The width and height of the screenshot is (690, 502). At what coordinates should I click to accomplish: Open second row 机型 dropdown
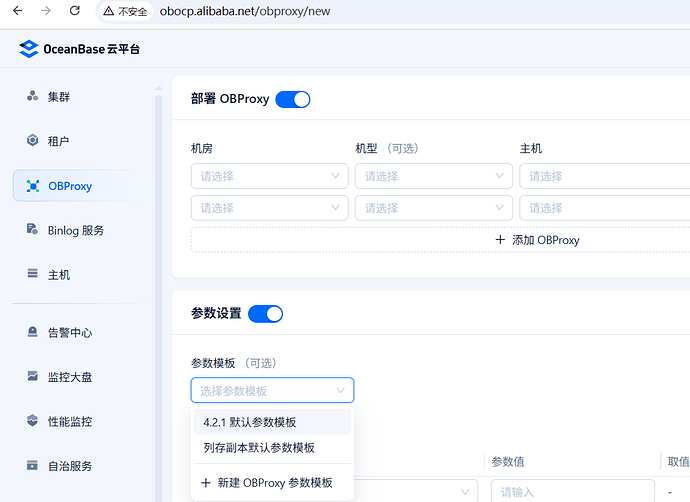coord(434,208)
